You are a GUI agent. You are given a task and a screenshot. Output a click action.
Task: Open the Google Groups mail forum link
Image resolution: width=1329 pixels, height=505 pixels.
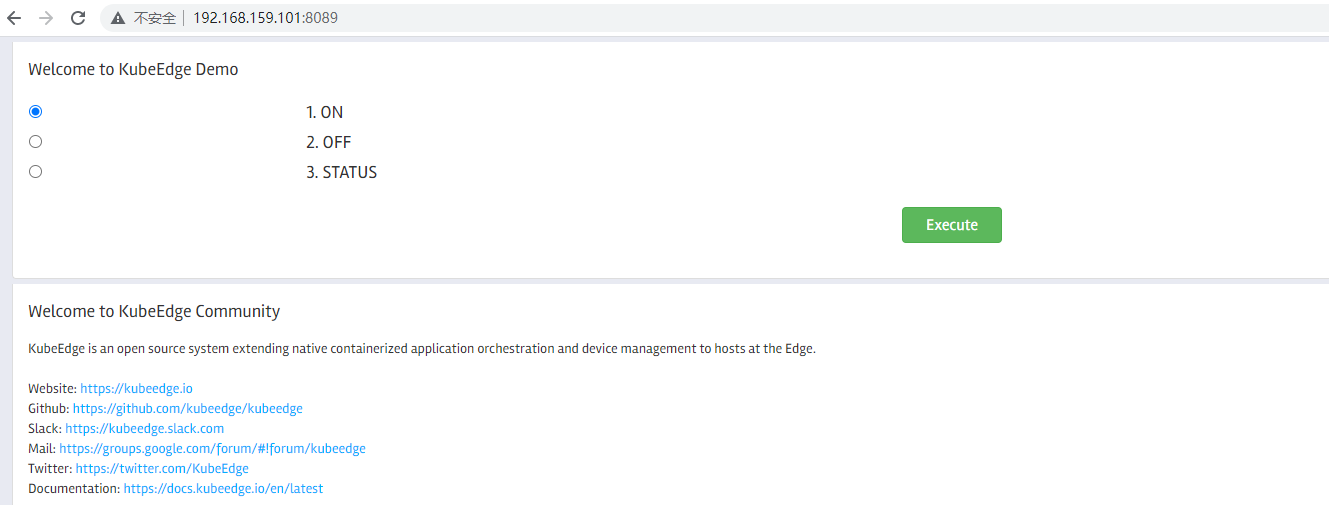[x=212, y=448]
